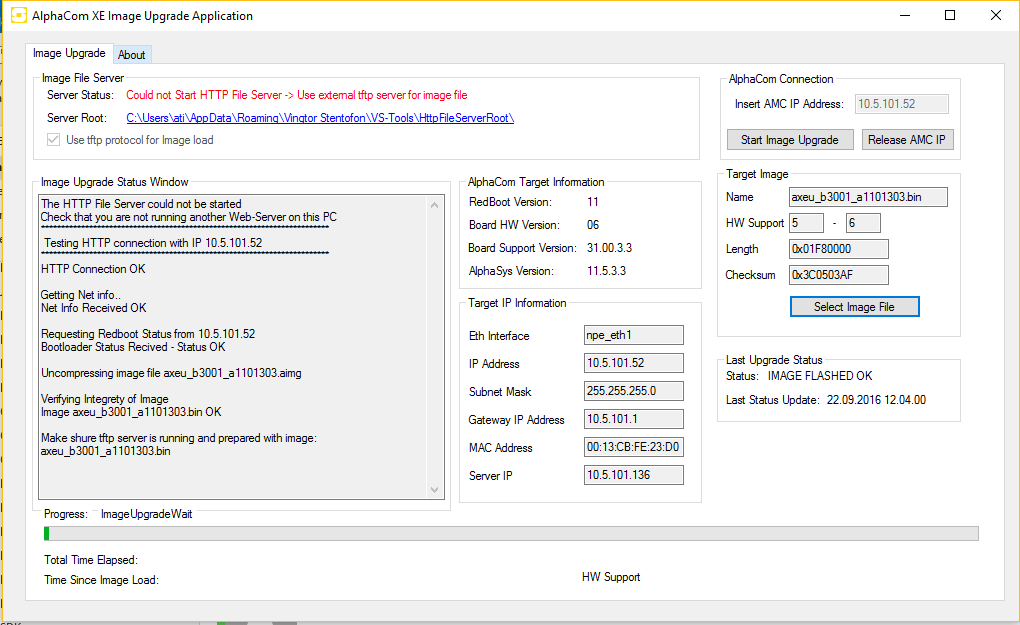
Task: Click the Release AMC IP button
Action: click(x=907, y=140)
